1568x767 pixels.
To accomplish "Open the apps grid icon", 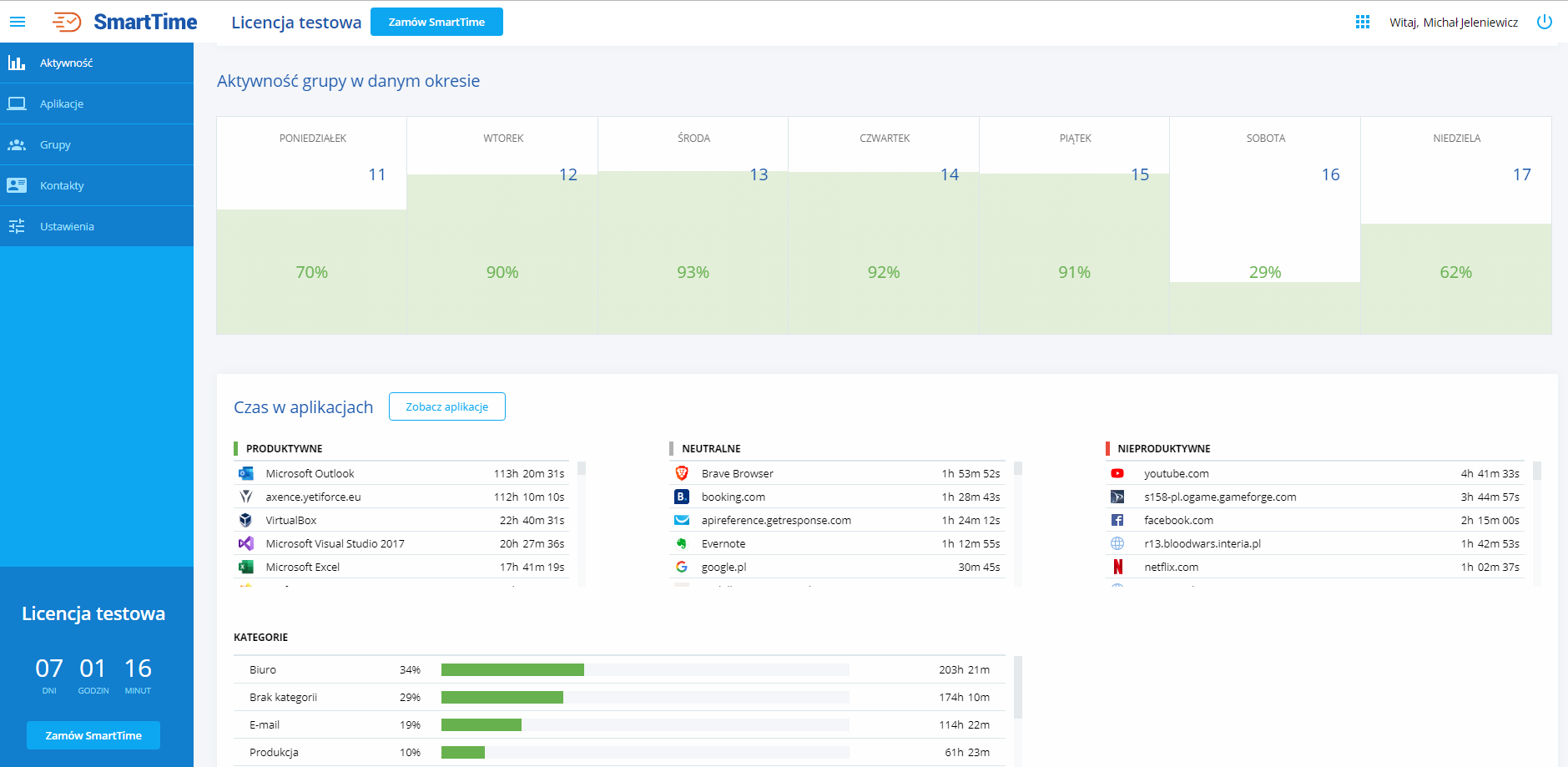I will click(x=1362, y=22).
